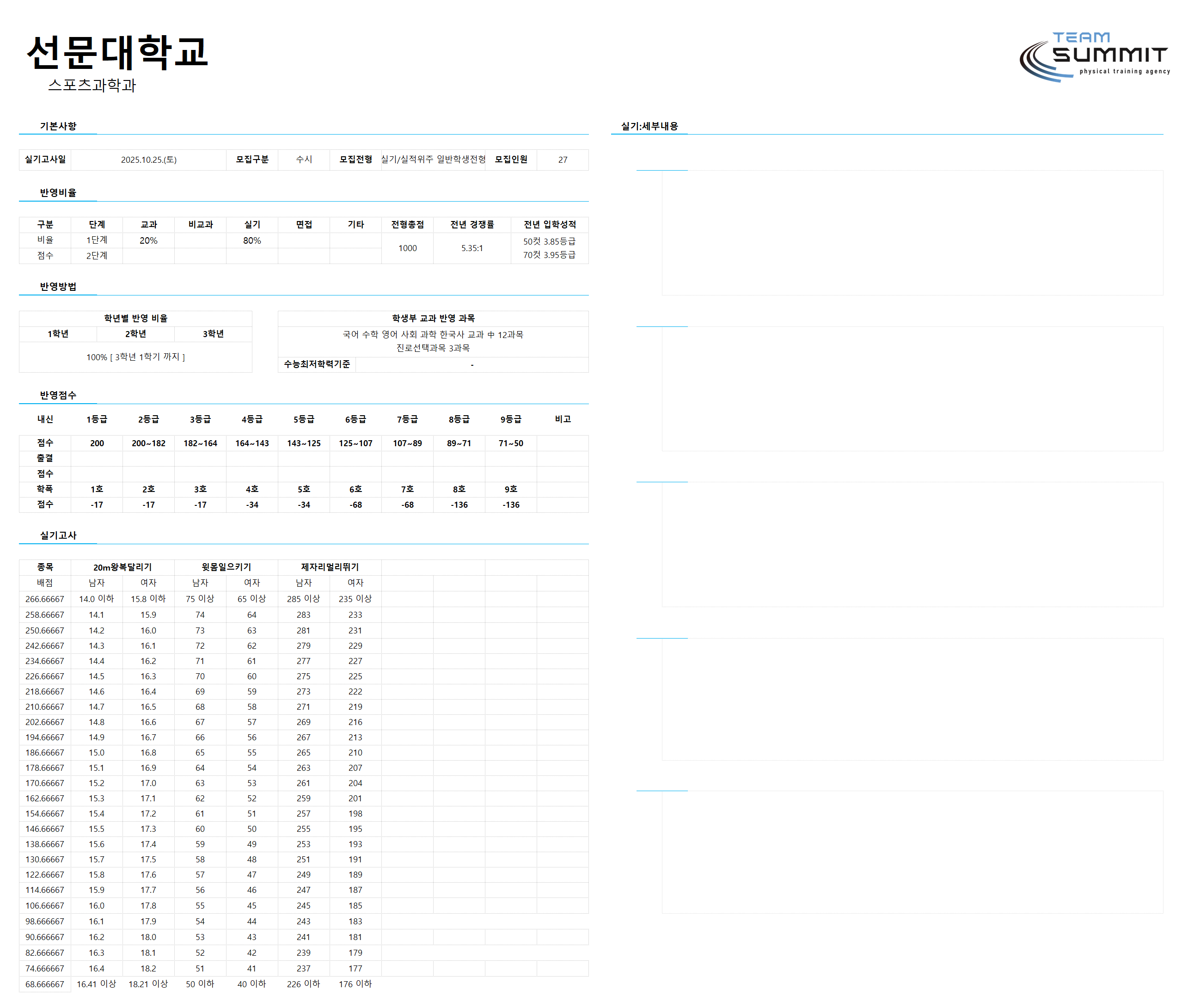
Task: Click 75 이상 male sit-up cell
Action: click(x=200, y=599)
